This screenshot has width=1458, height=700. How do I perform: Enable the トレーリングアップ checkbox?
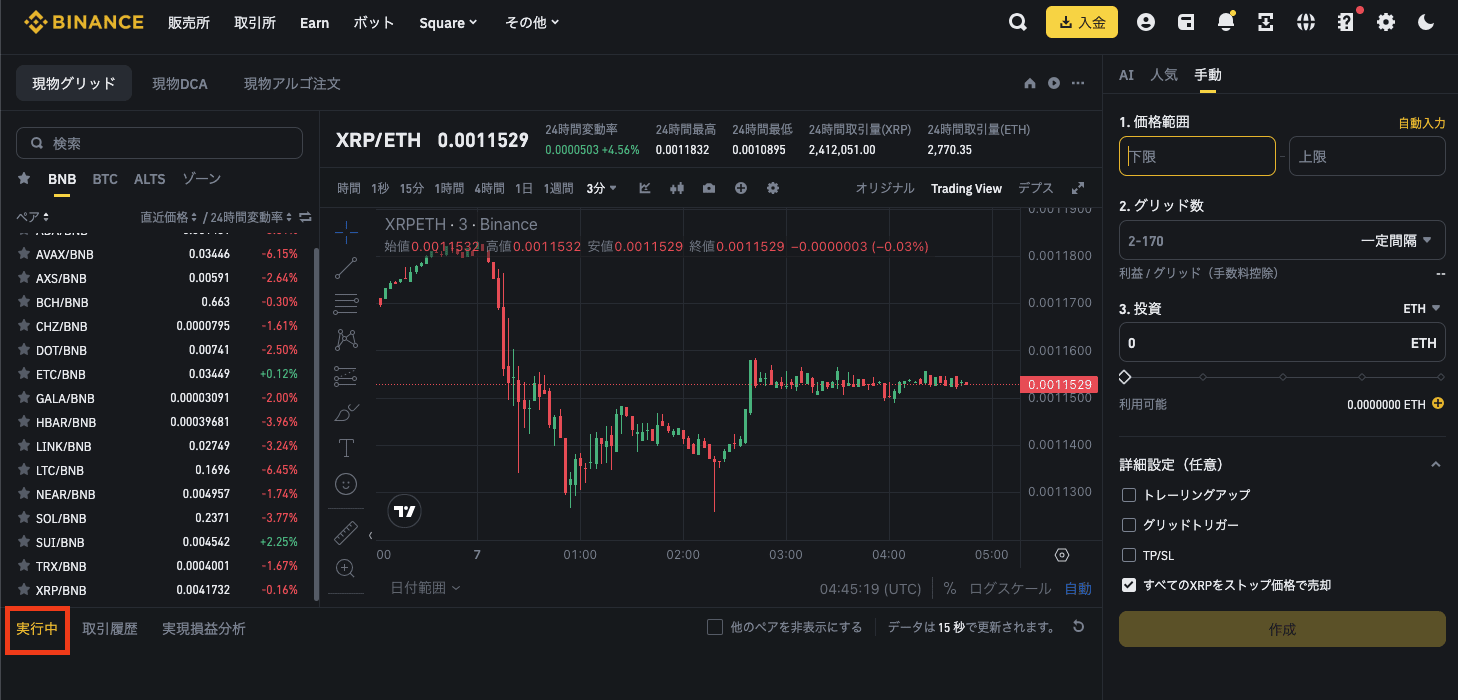click(1129, 495)
